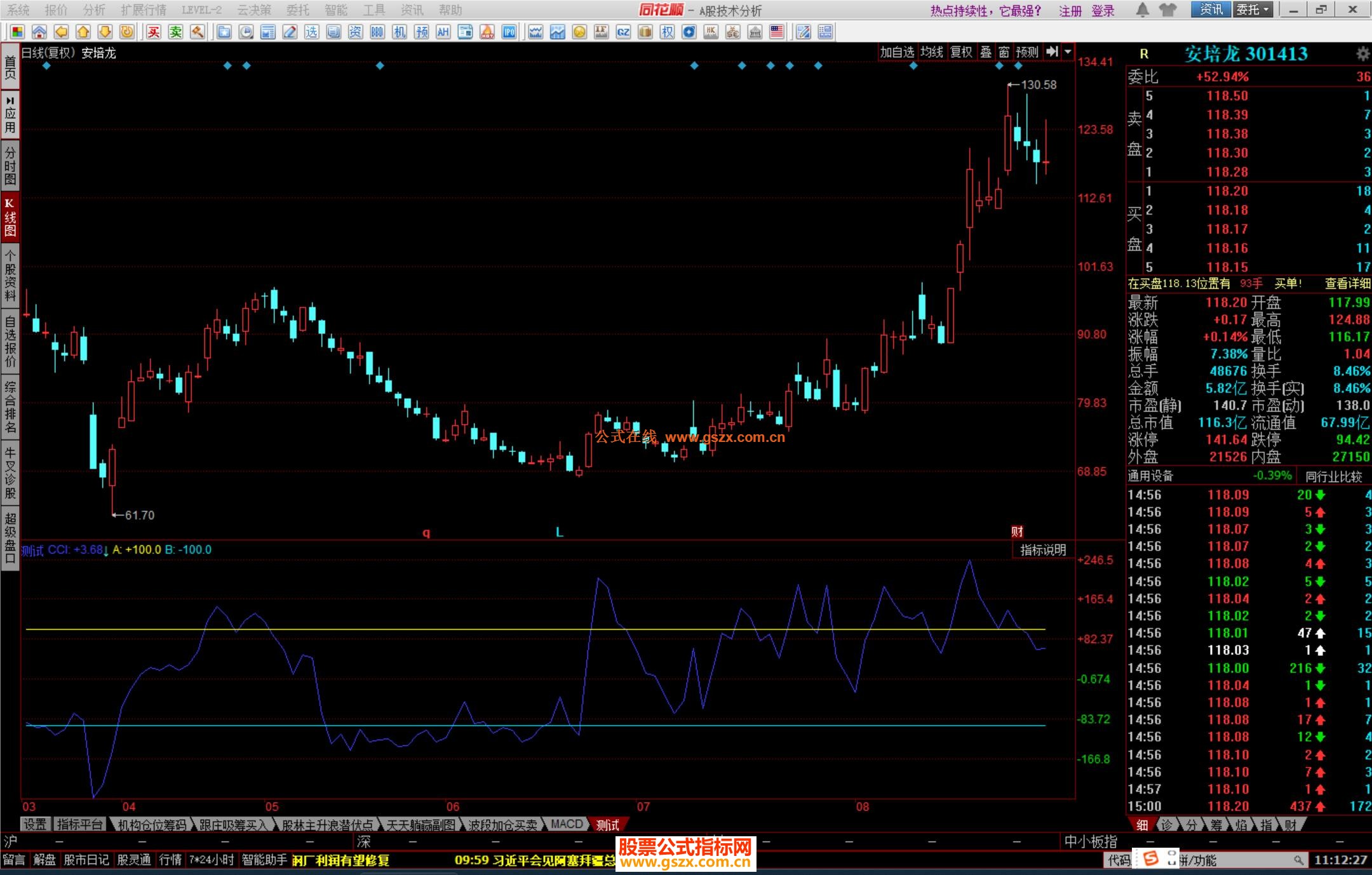The height and width of the screenshot is (875, 1372).
Task: Click the red 买 buy toolbar icon
Action: coord(154,32)
